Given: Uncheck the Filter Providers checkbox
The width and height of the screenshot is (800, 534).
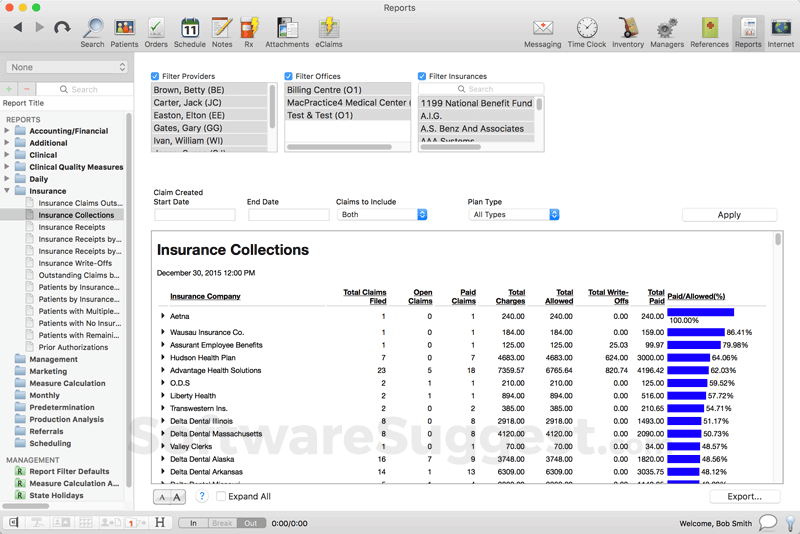Looking at the screenshot, I should pos(155,76).
